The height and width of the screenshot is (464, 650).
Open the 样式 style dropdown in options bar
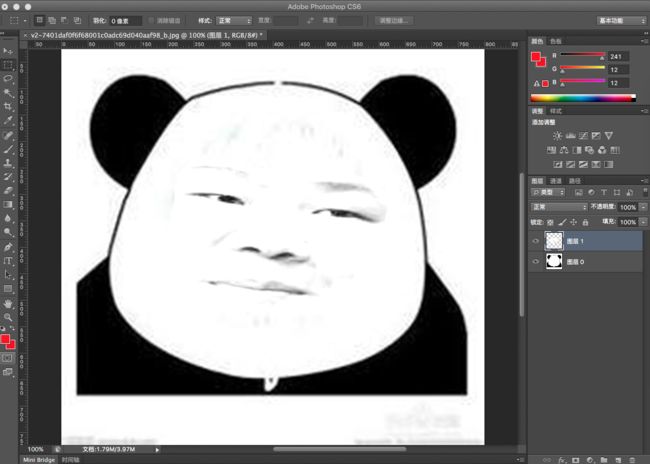[235, 20]
